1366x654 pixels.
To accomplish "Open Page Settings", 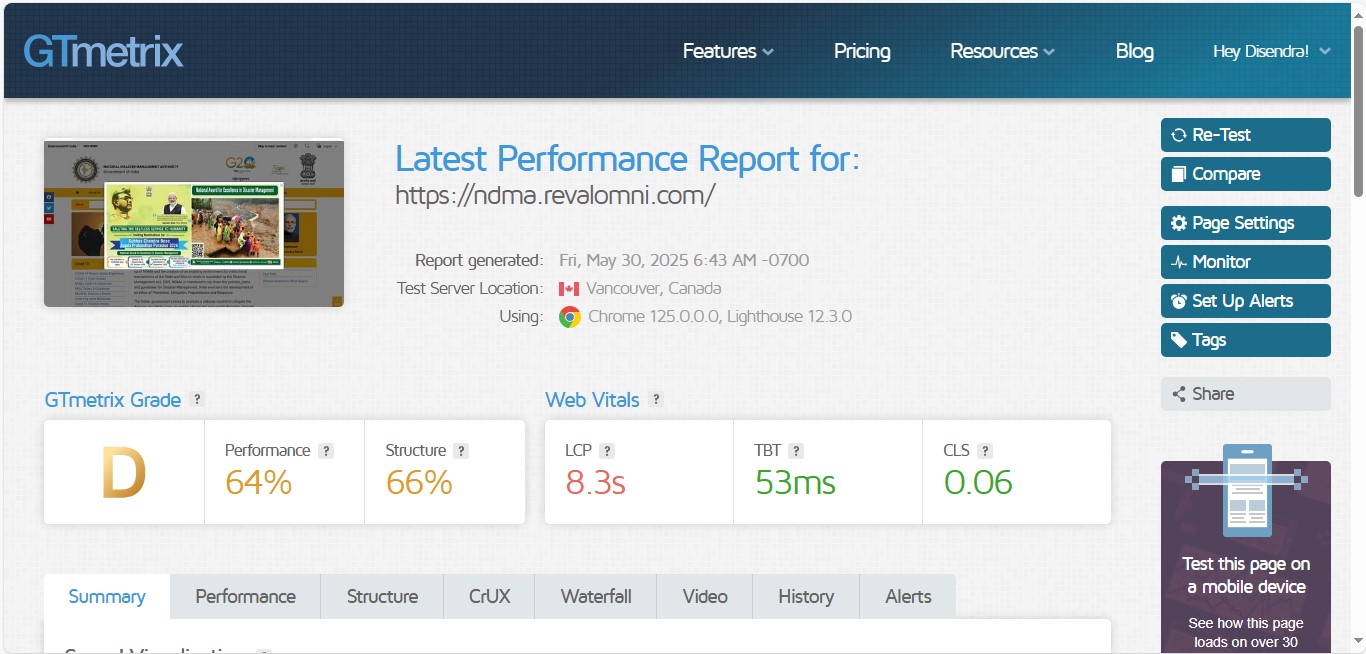I will [x=1245, y=223].
